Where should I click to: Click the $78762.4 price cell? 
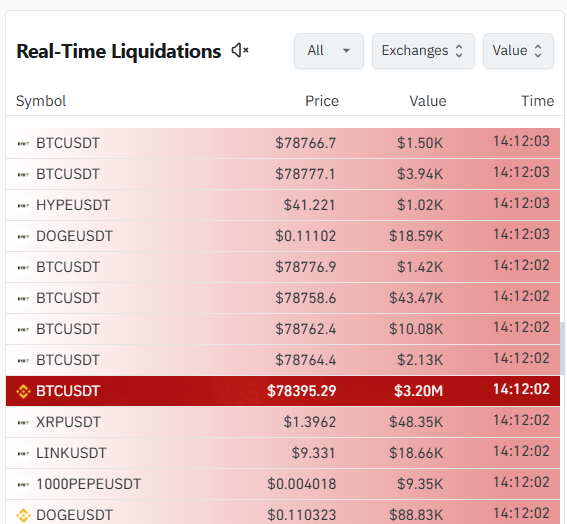tap(306, 329)
